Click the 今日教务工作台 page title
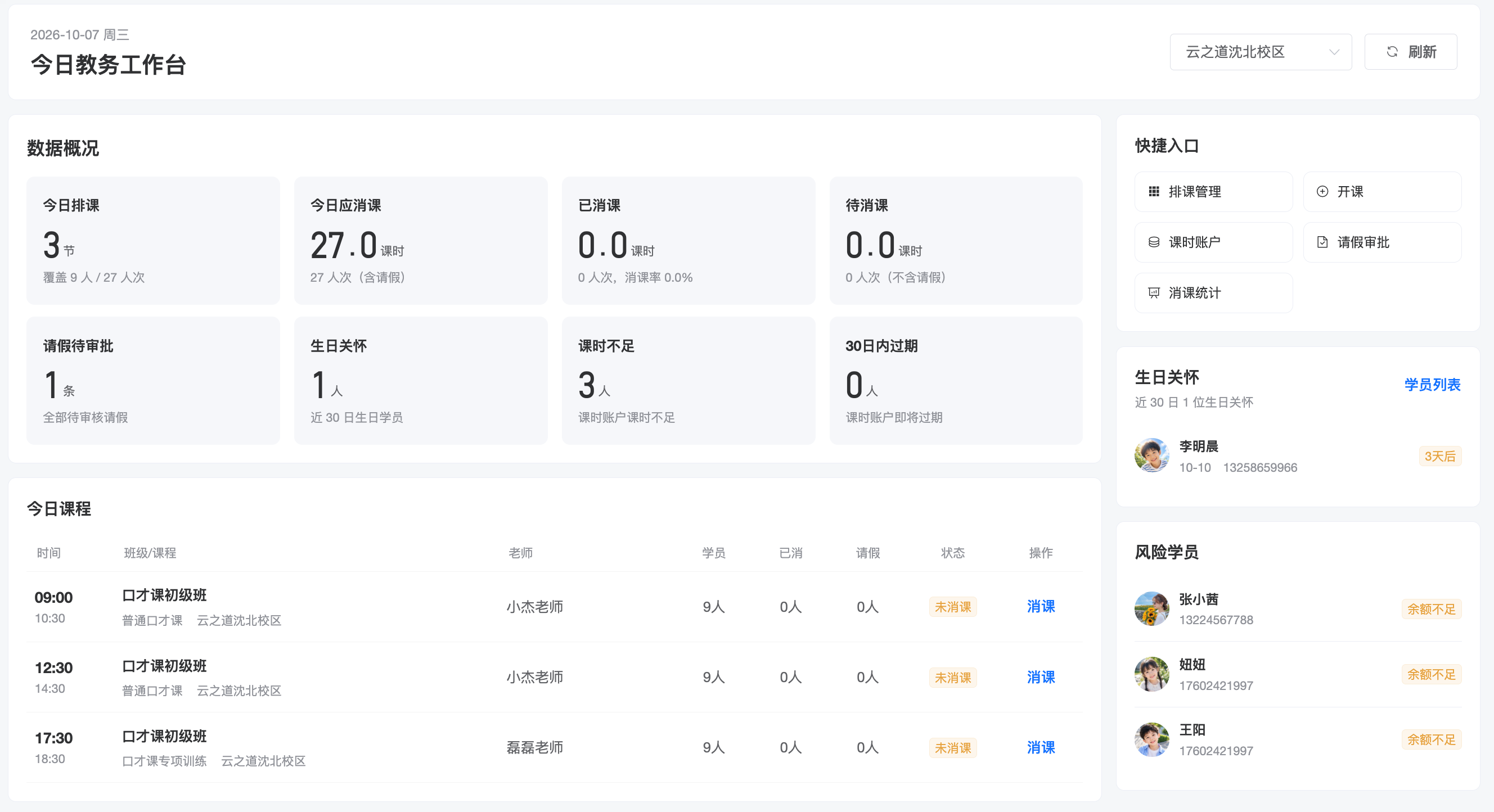The height and width of the screenshot is (812, 1494). (108, 64)
